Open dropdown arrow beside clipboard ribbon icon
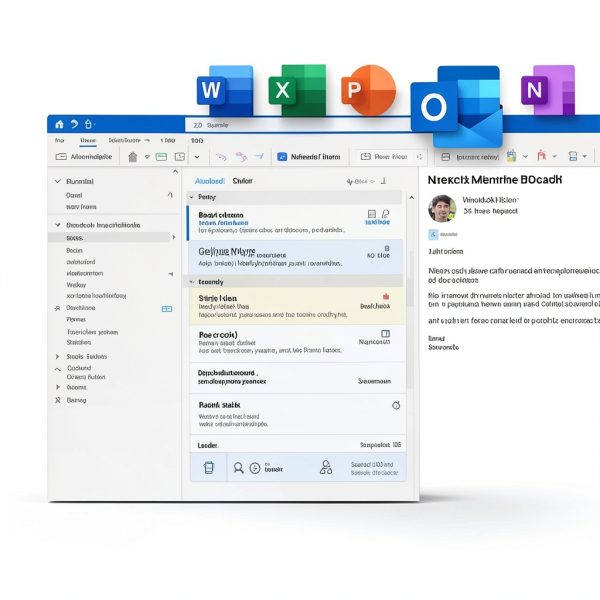Image resolution: width=600 pixels, height=600 pixels. point(525,156)
